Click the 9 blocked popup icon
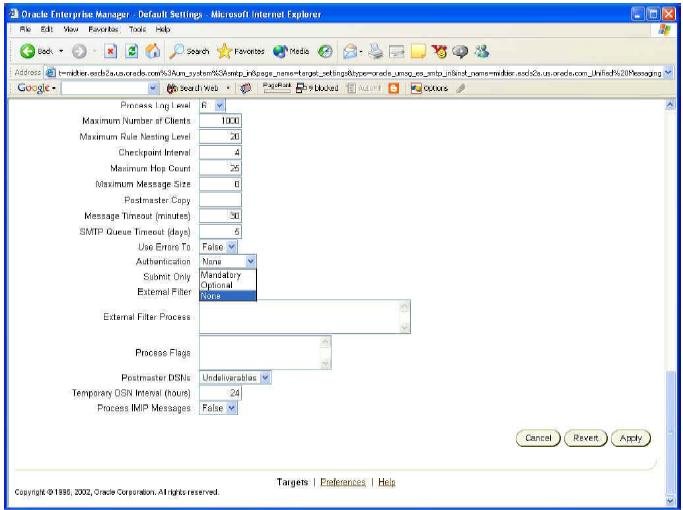The height and width of the screenshot is (510, 683). pyautogui.click(x=317, y=88)
